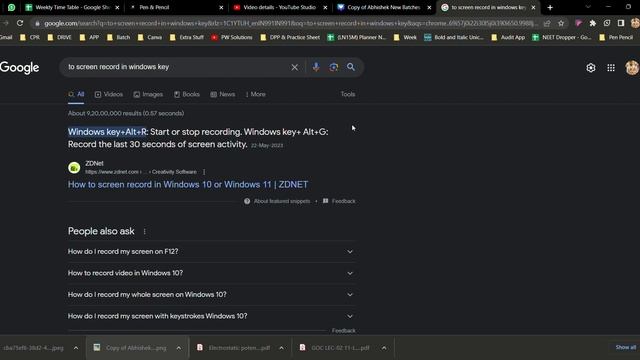Open the Canva bookmark folder

pyautogui.click(x=150, y=37)
